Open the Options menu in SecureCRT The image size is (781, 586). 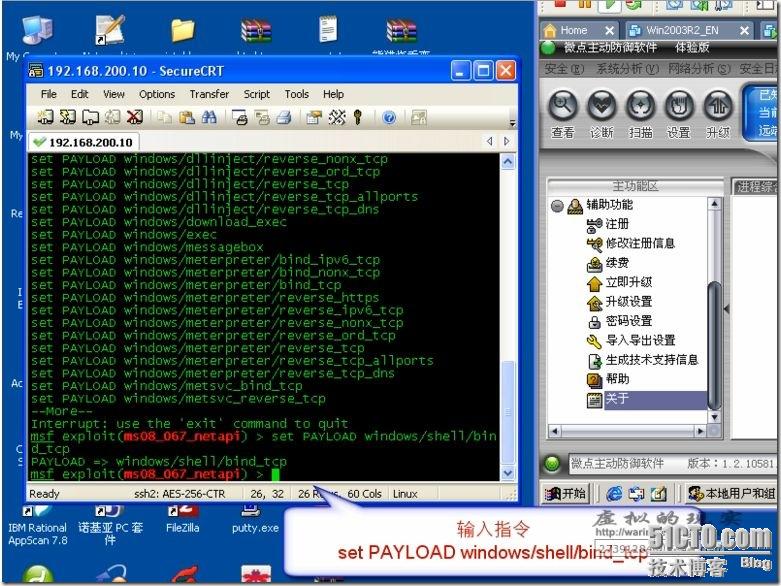pos(157,94)
